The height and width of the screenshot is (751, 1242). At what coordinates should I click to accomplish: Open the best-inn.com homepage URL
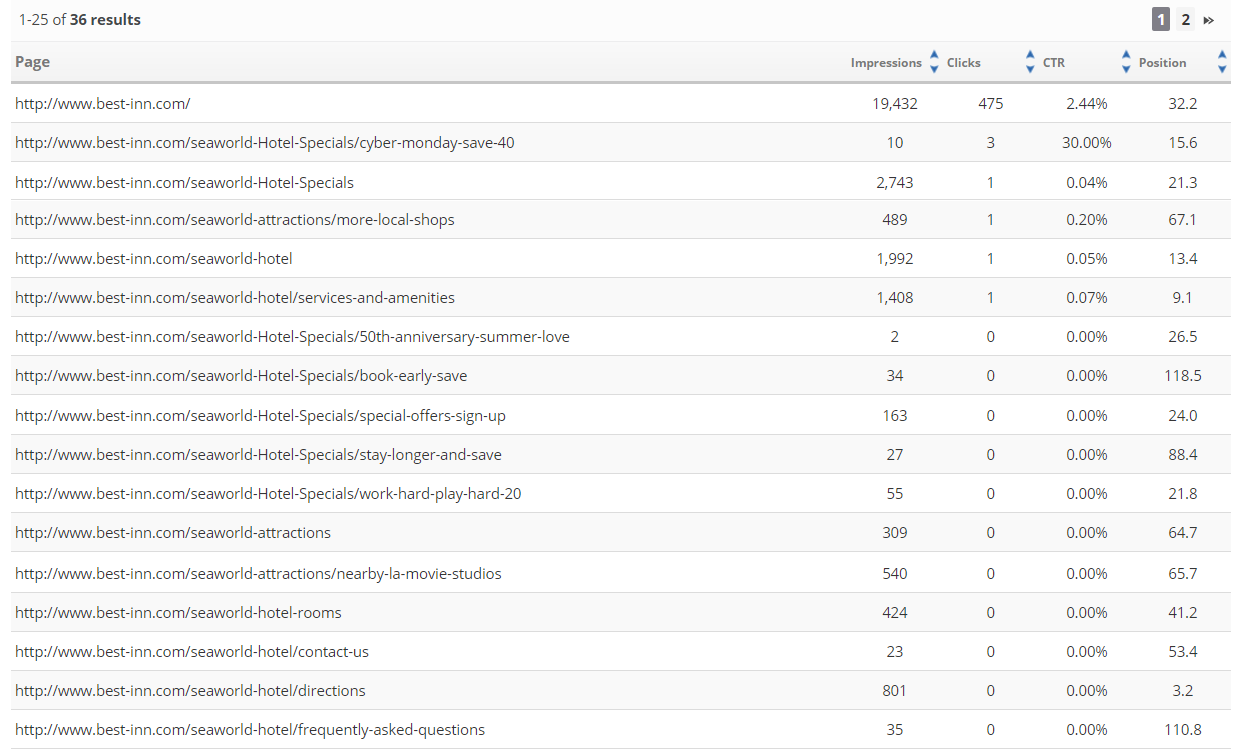point(103,103)
